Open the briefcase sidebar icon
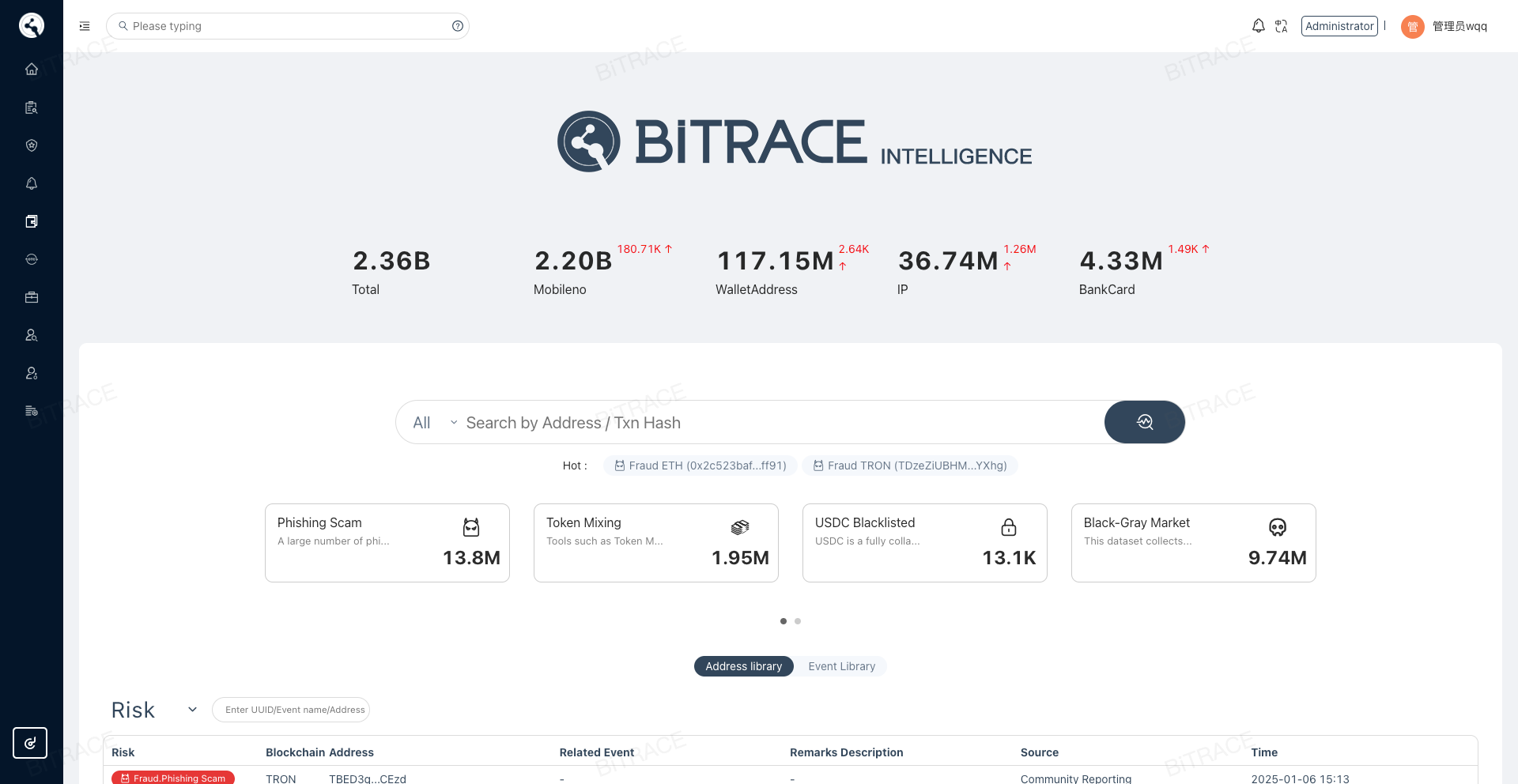This screenshot has height=784, width=1518. pyautogui.click(x=32, y=297)
